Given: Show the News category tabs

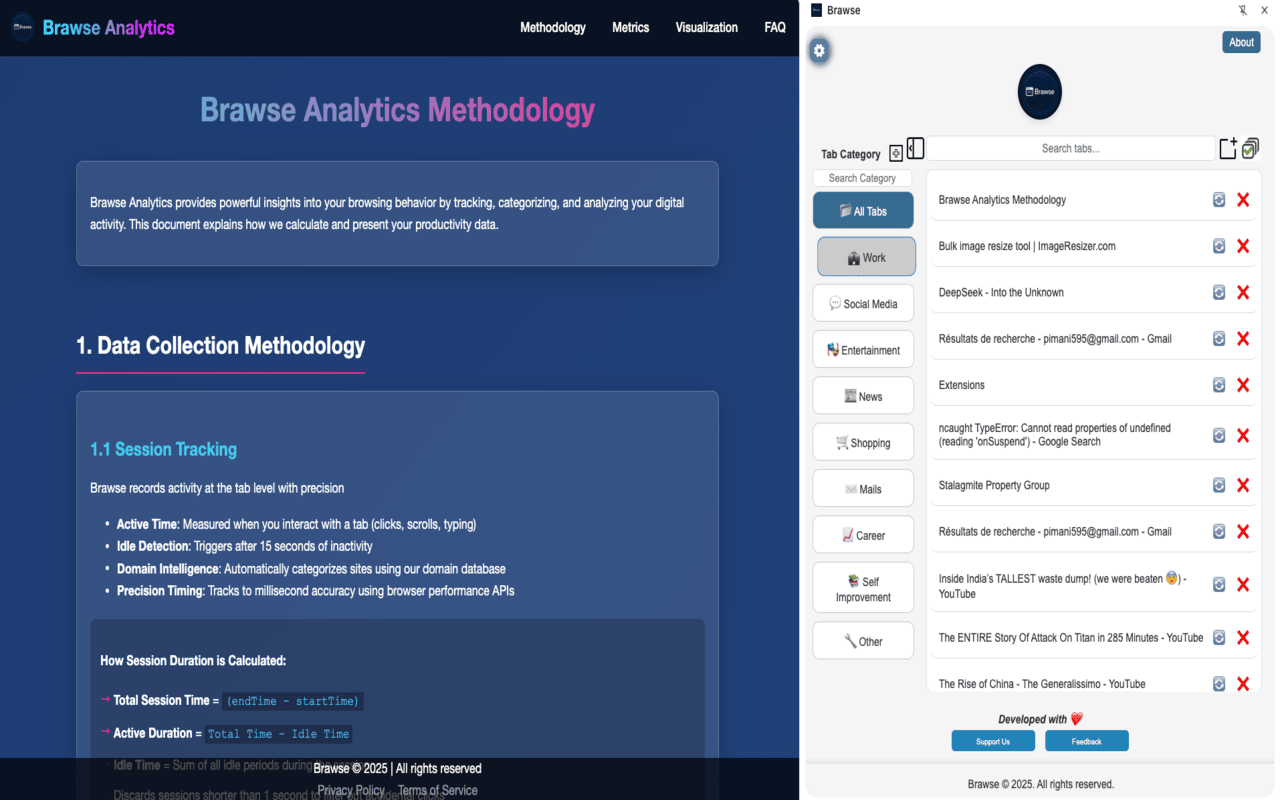Looking at the screenshot, I should [x=863, y=396].
